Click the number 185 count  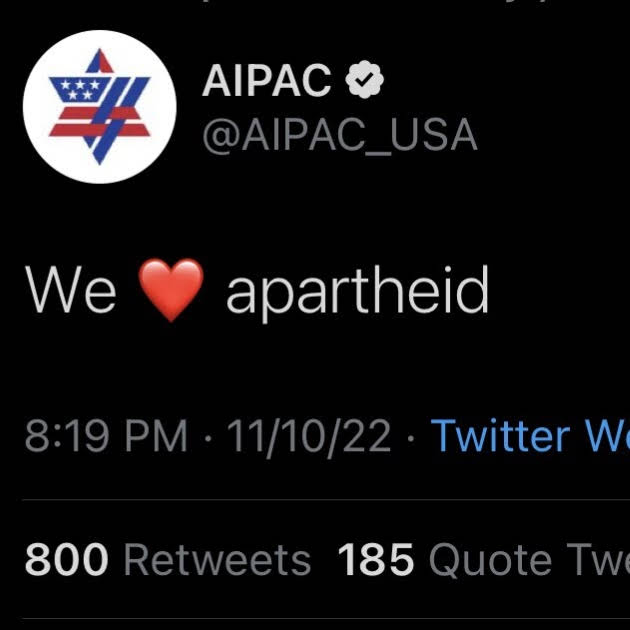pos(376,560)
